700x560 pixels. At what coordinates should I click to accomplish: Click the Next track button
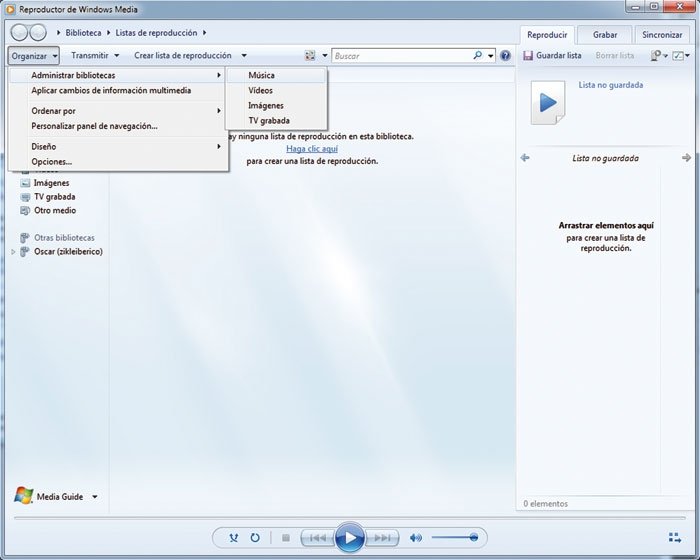[x=382, y=538]
